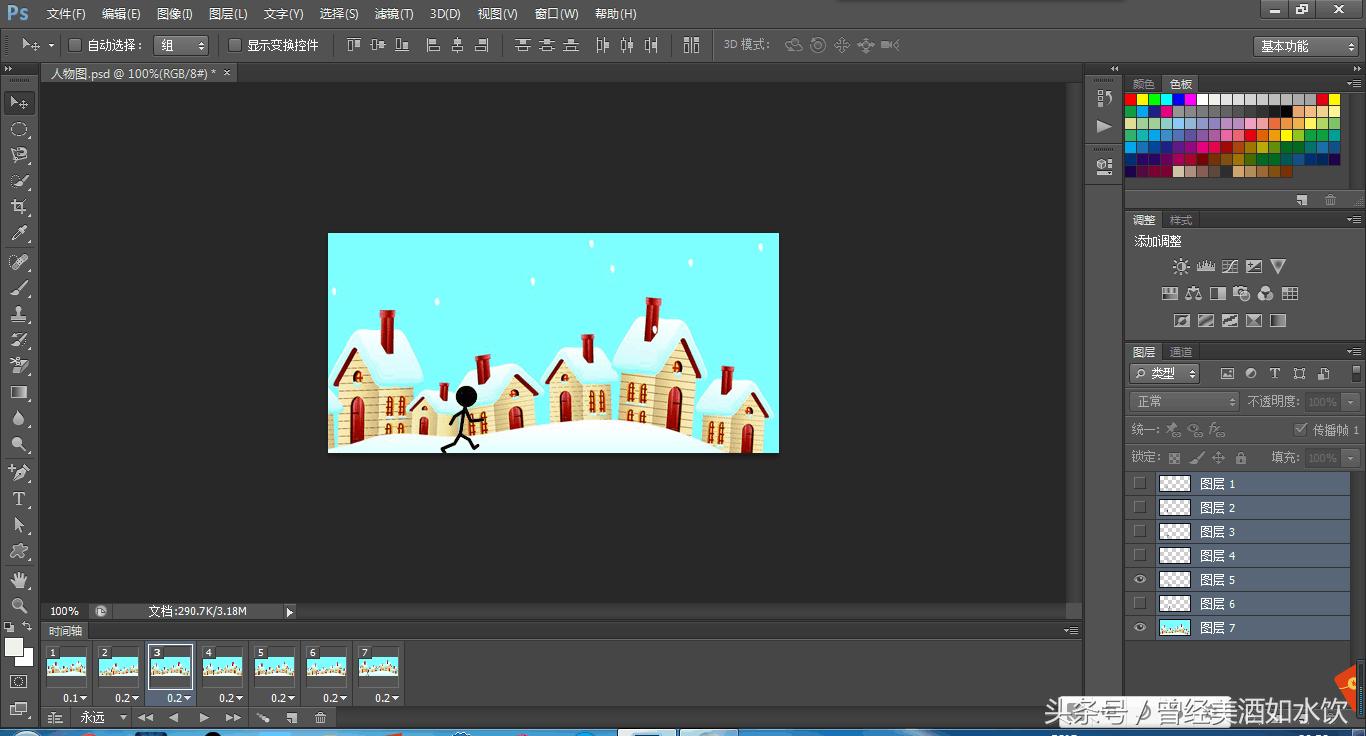The image size is (1366, 736).
Task: Select the Hand tool
Action: point(18,580)
